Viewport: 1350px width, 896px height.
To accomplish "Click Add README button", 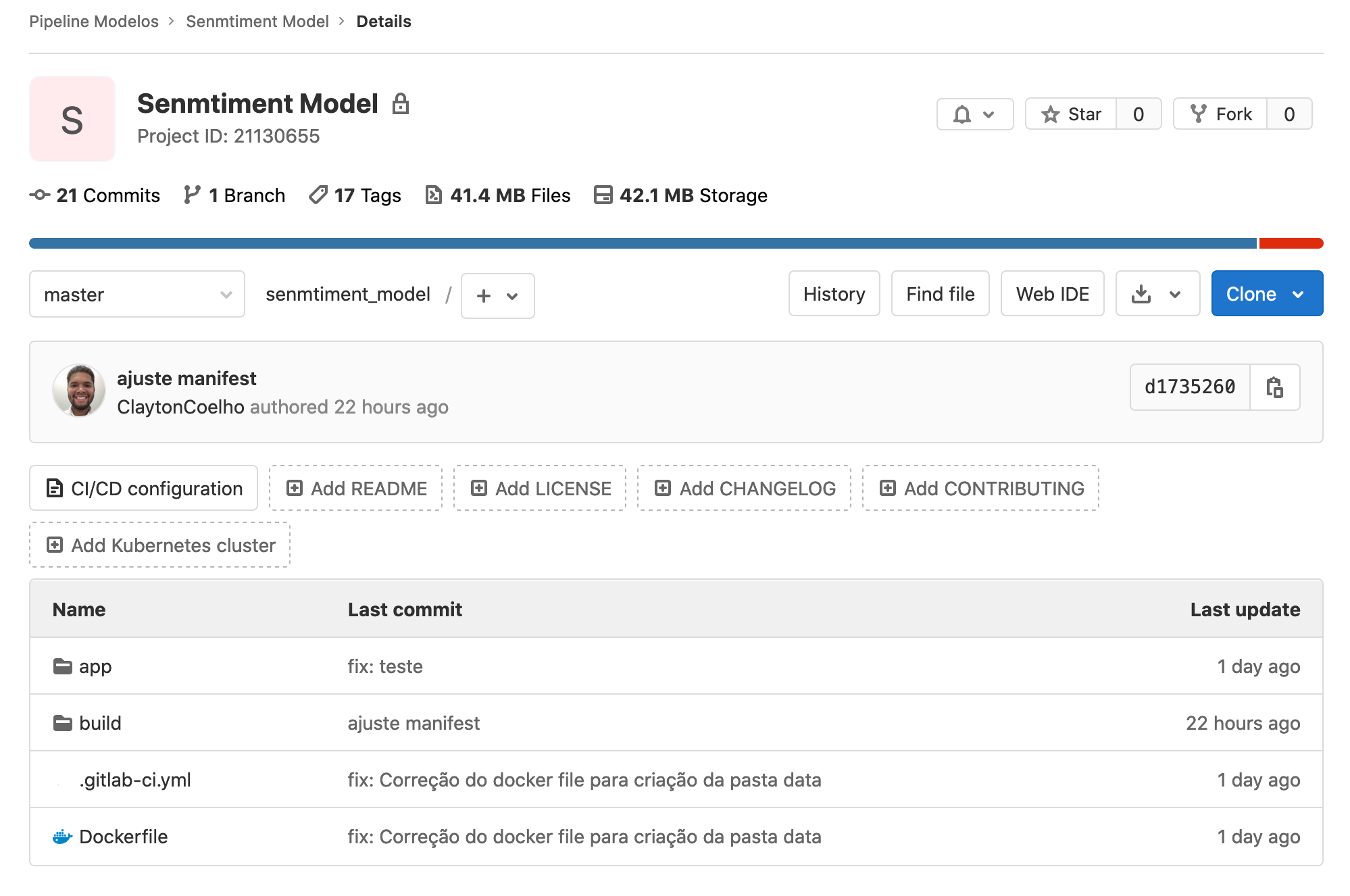I will (x=356, y=488).
